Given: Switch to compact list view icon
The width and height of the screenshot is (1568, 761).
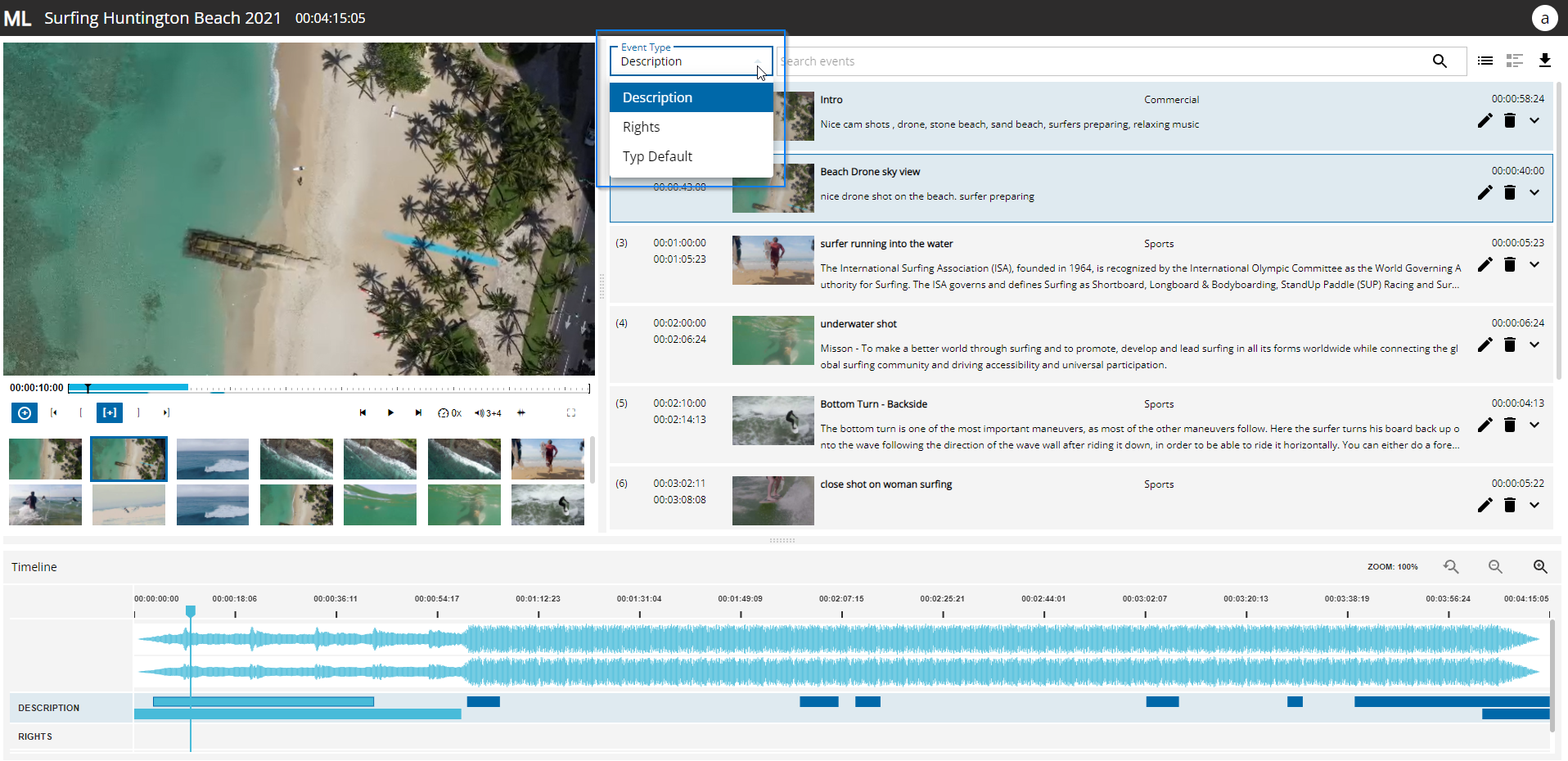Looking at the screenshot, I should click(x=1485, y=61).
